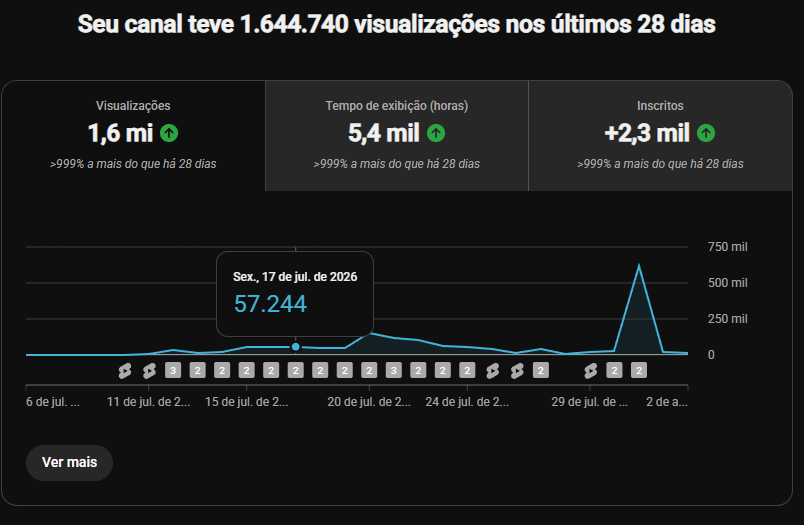
Task: Click the rightmost '2' video badge on the timeline
Action: [x=638, y=370]
